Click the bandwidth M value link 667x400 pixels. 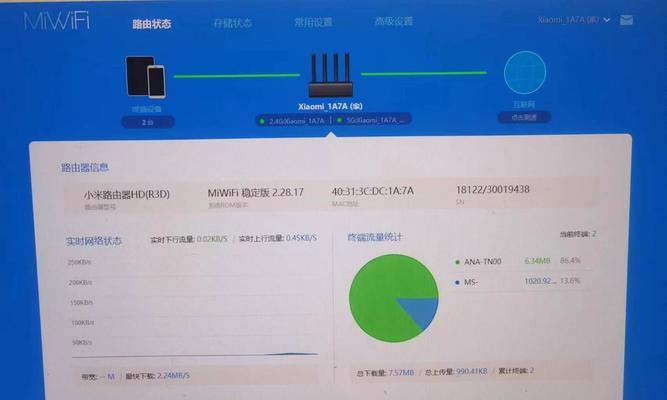[x=111, y=377]
